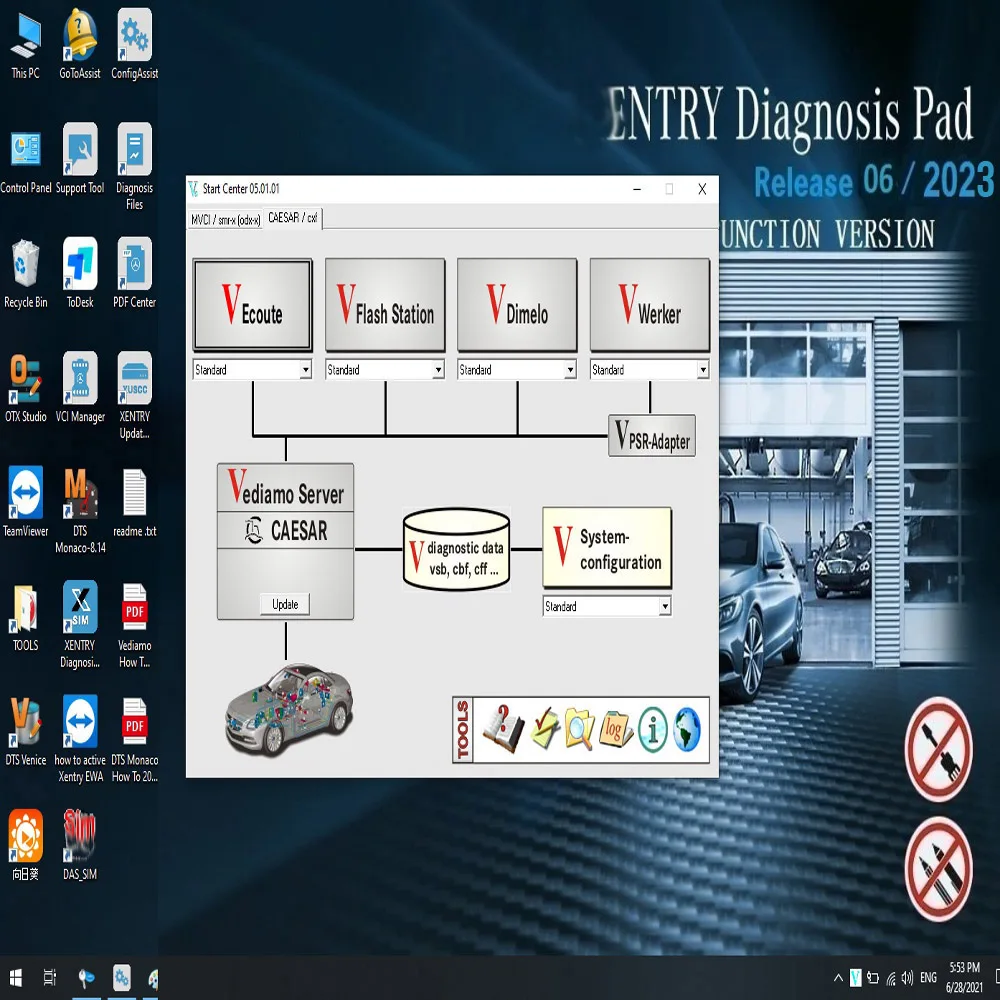This screenshot has height=1000, width=1000.
Task: Open the volume control in tray
Action: tap(907, 978)
